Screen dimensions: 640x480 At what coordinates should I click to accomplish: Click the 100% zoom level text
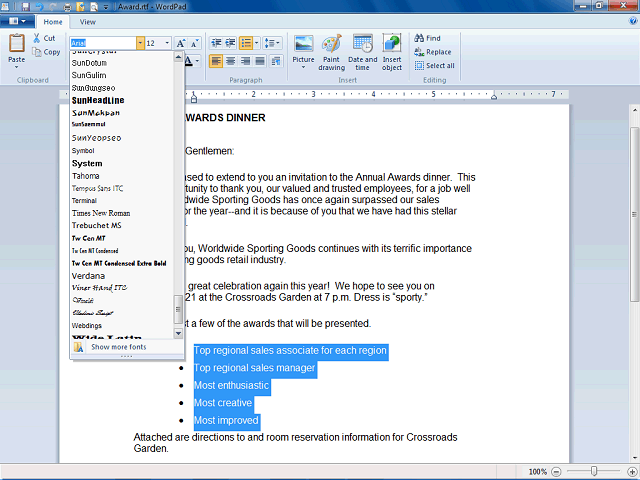pos(538,472)
